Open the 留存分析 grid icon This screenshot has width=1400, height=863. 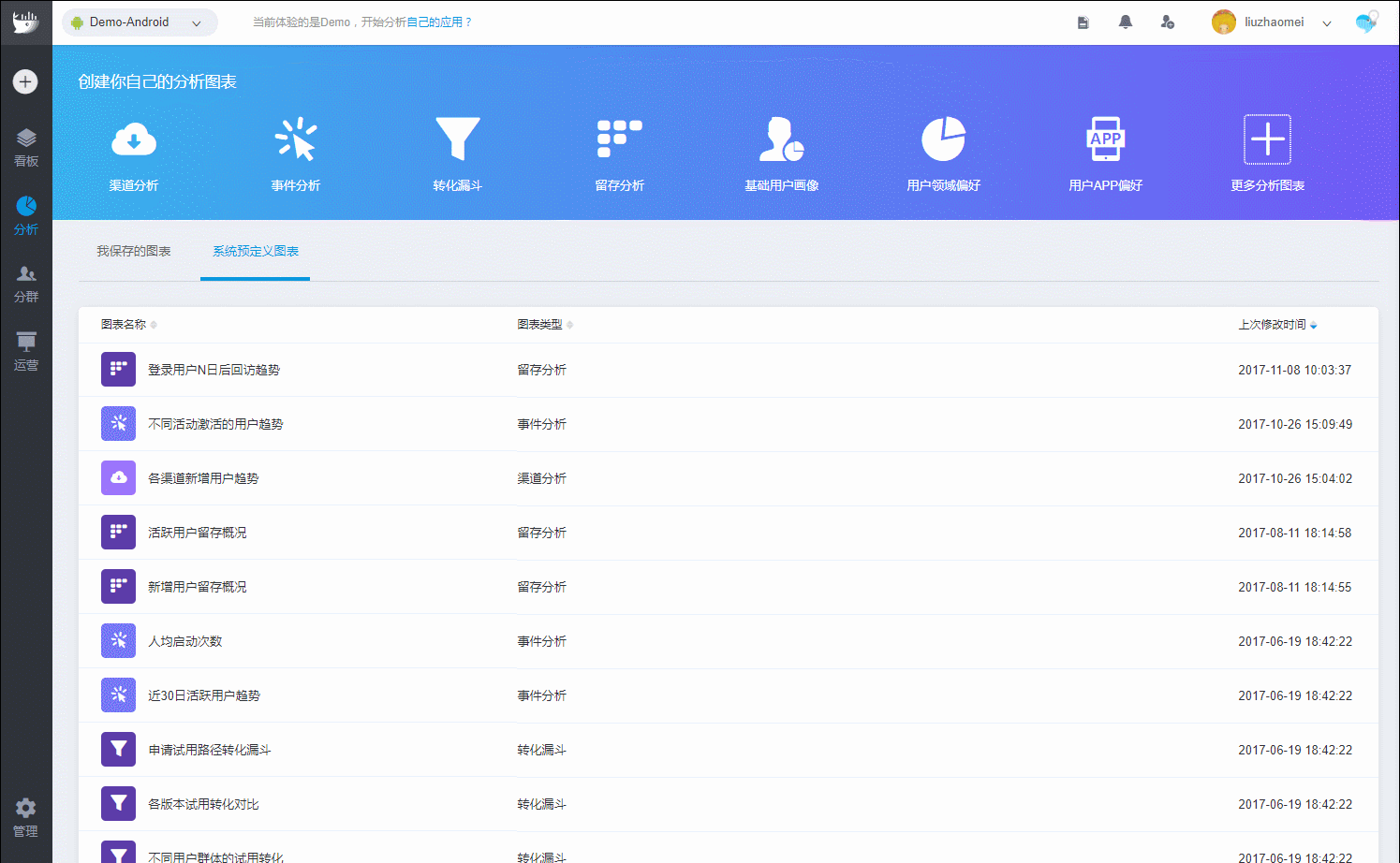point(620,139)
